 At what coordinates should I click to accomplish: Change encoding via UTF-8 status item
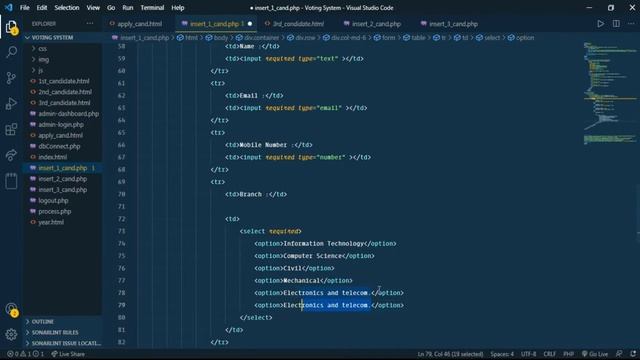(528, 354)
